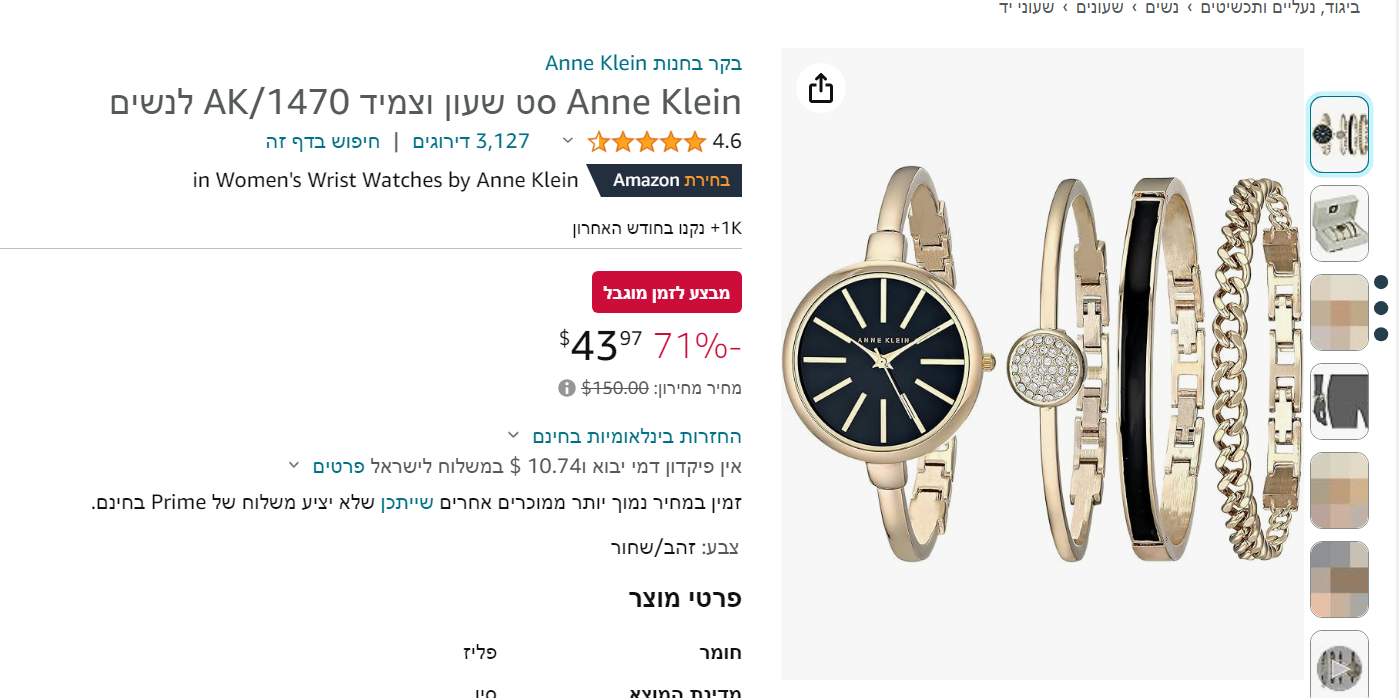Click the red limited time deal badge

(666, 292)
